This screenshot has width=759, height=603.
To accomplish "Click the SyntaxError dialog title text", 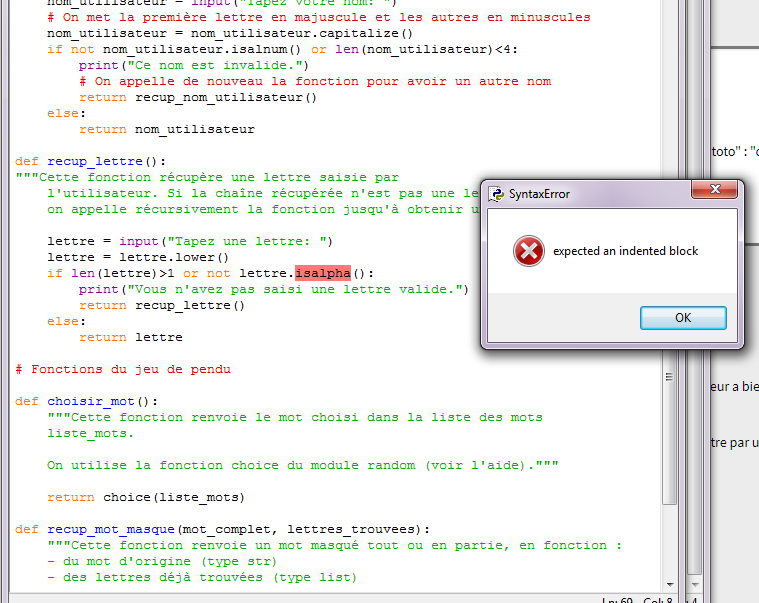I will click(539, 194).
